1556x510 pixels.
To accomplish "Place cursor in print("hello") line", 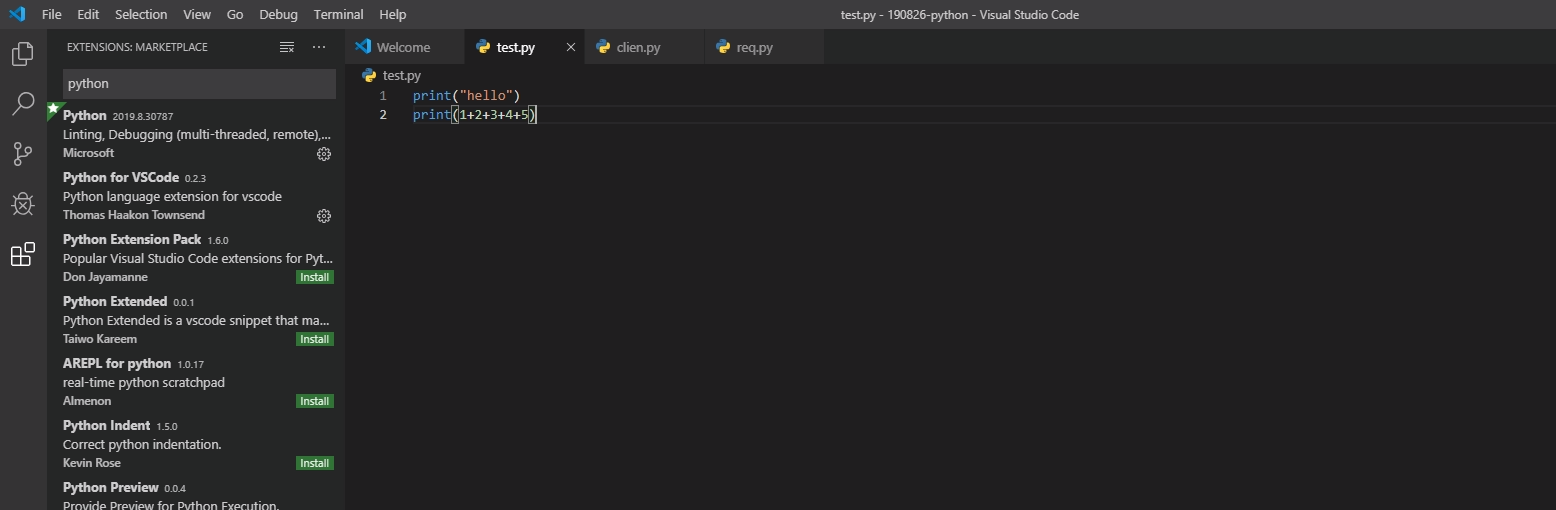I will coord(466,96).
